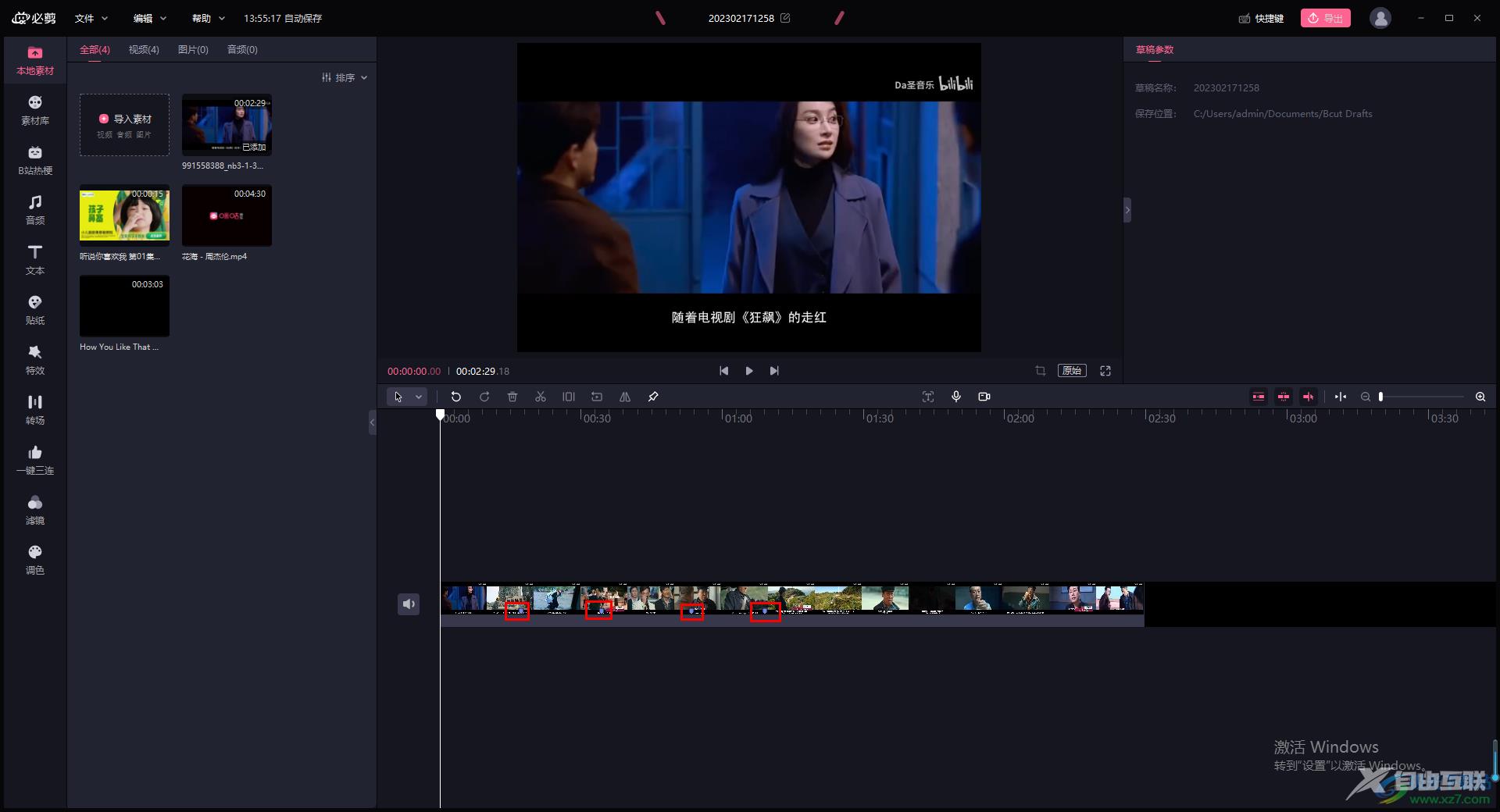Image resolution: width=1500 pixels, height=812 pixels.
Task: Collapse the right draft parameters panel handle
Action: click(x=1127, y=210)
